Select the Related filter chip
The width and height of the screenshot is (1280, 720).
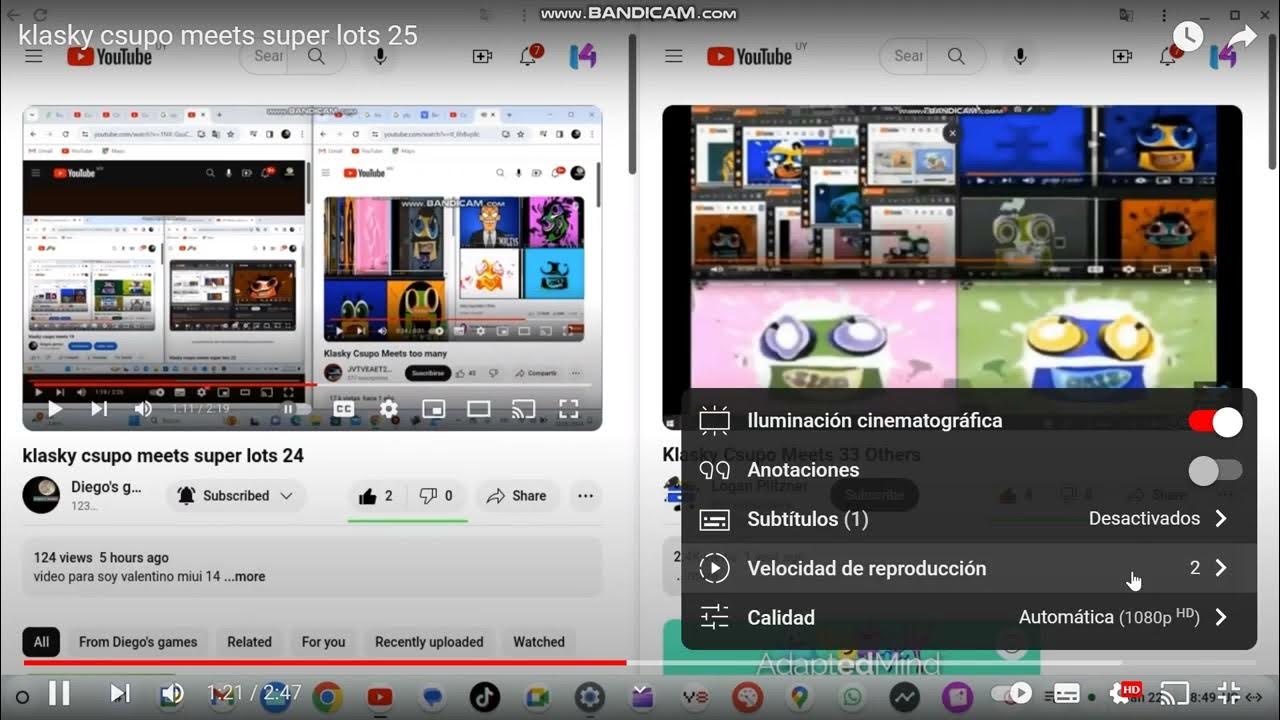[x=249, y=642]
